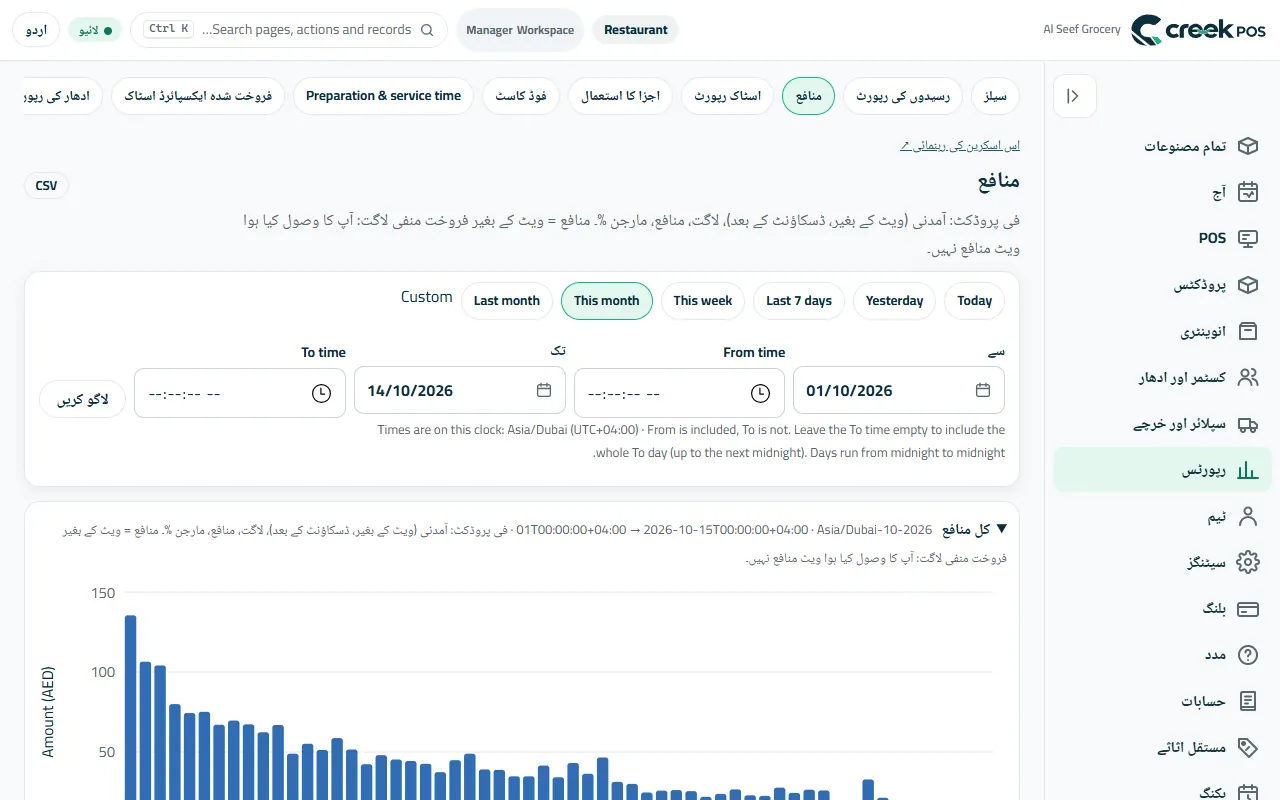Open the اس اسکرین کی رہنمائی link
The height and width of the screenshot is (800, 1280).
click(960, 146)
